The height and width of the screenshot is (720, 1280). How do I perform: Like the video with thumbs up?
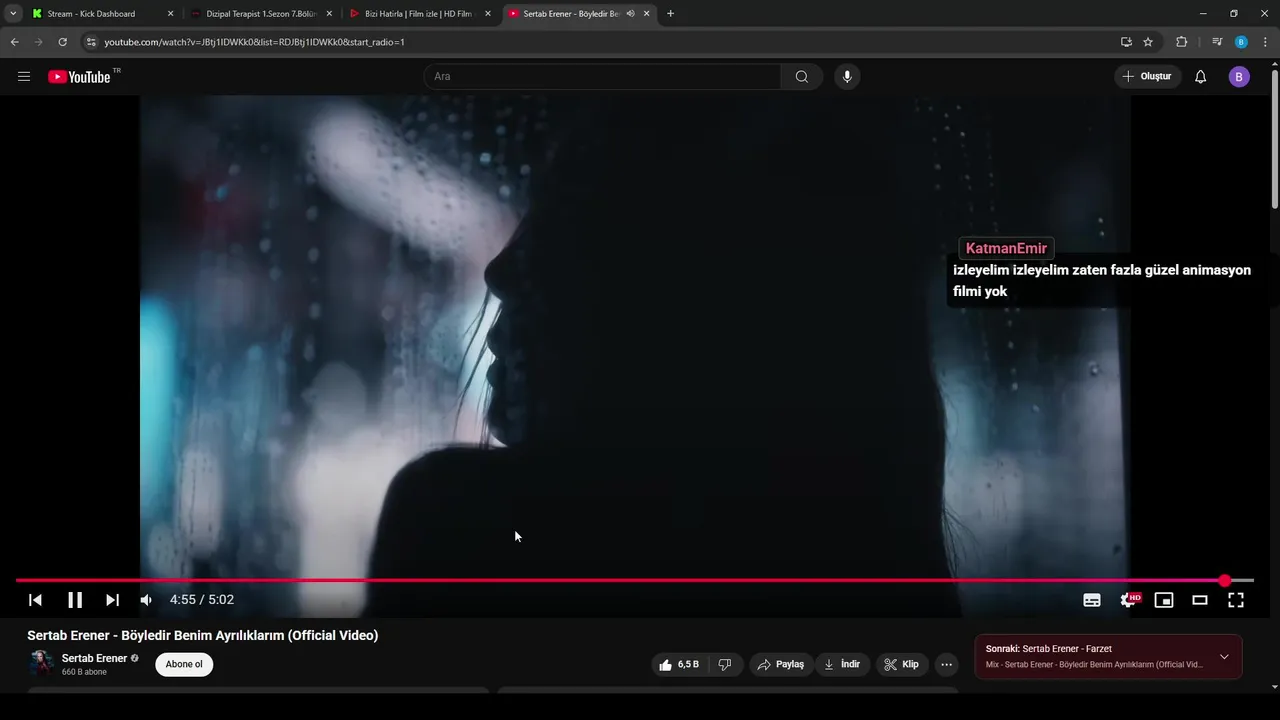679,664
